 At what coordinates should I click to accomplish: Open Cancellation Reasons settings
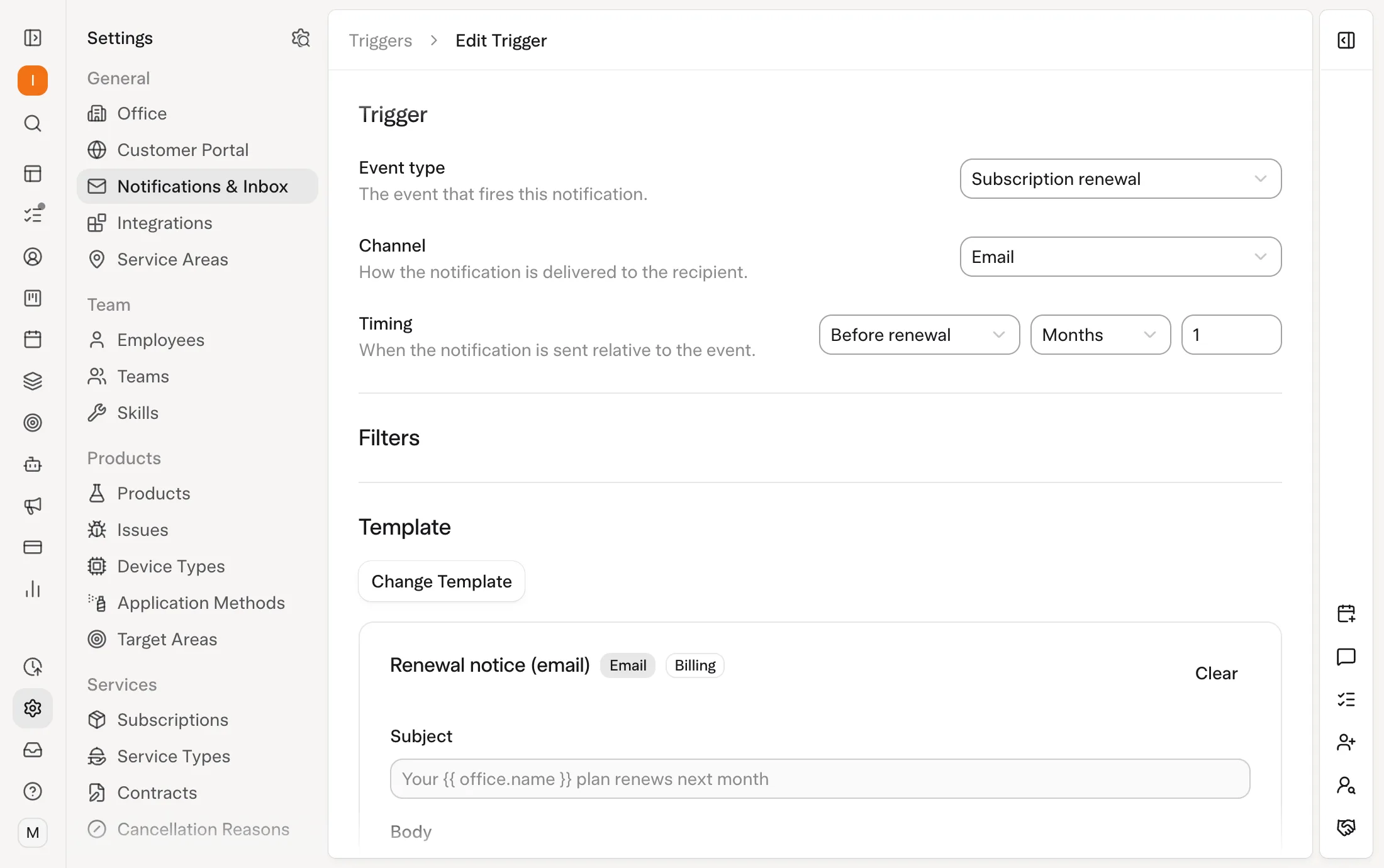click(198, 829)
